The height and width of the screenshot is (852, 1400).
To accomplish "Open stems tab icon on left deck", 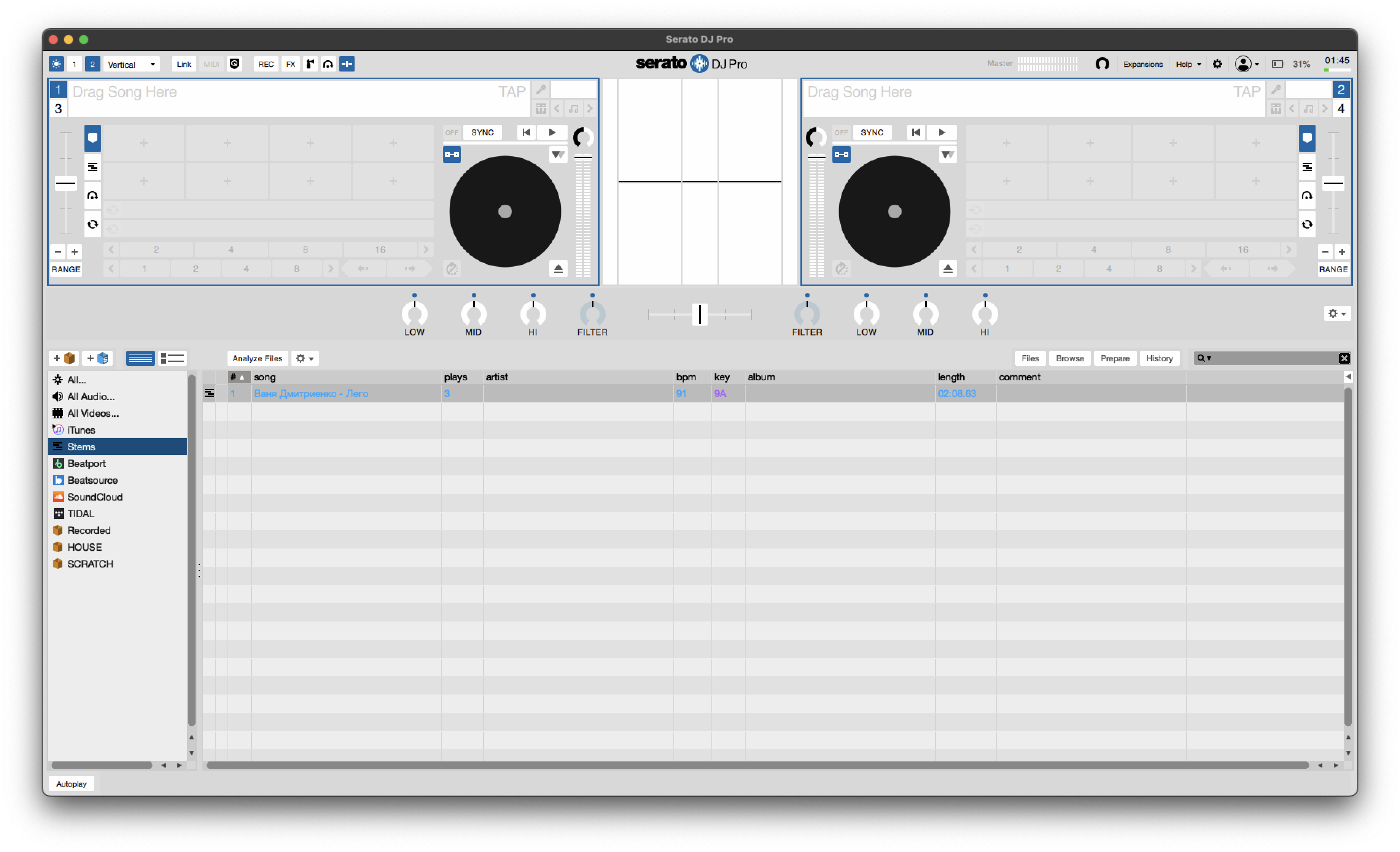I will click(92, 167).
